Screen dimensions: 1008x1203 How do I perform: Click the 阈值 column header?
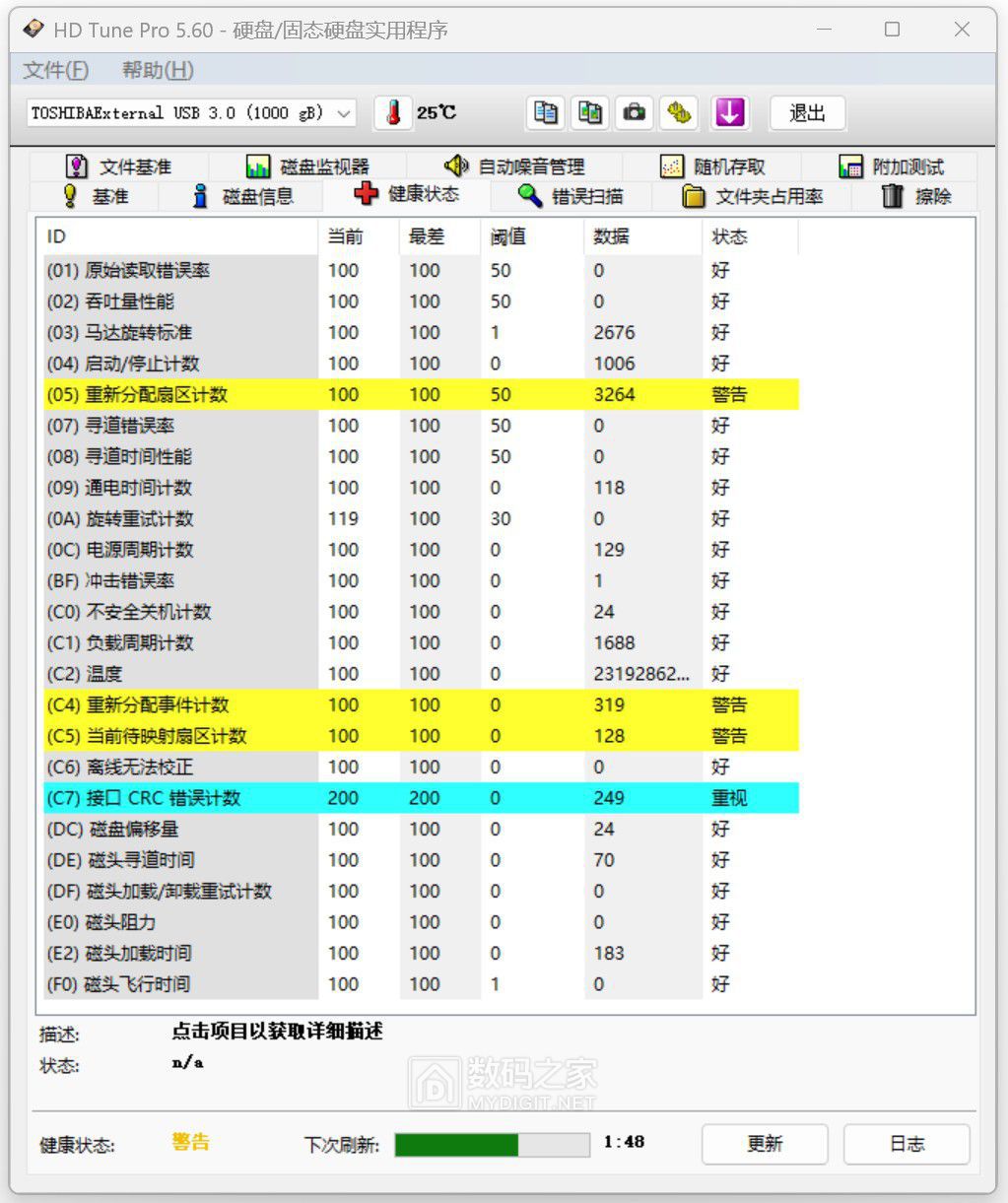coord(533,236)
